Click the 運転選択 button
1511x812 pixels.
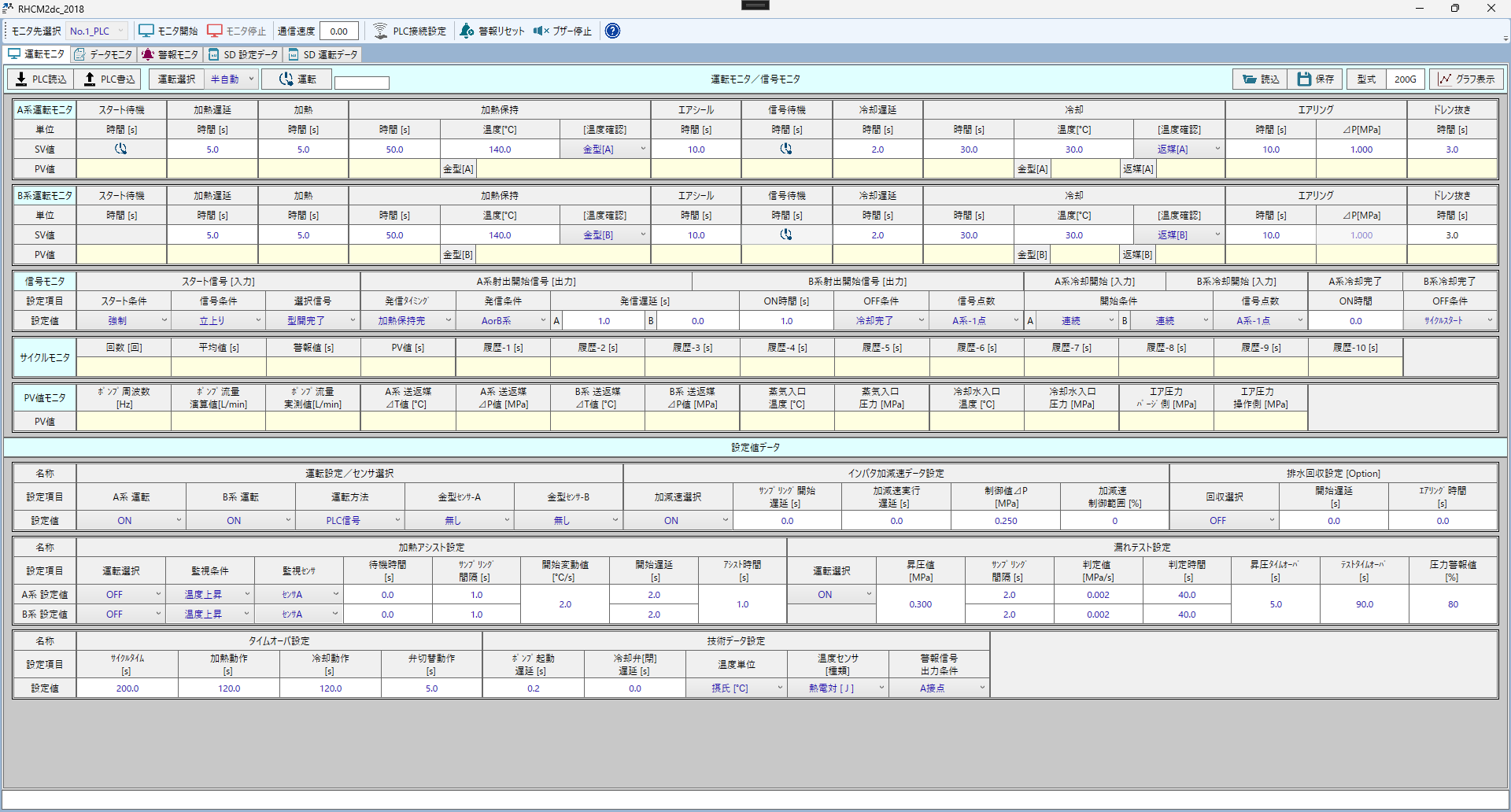pos(176,79)
